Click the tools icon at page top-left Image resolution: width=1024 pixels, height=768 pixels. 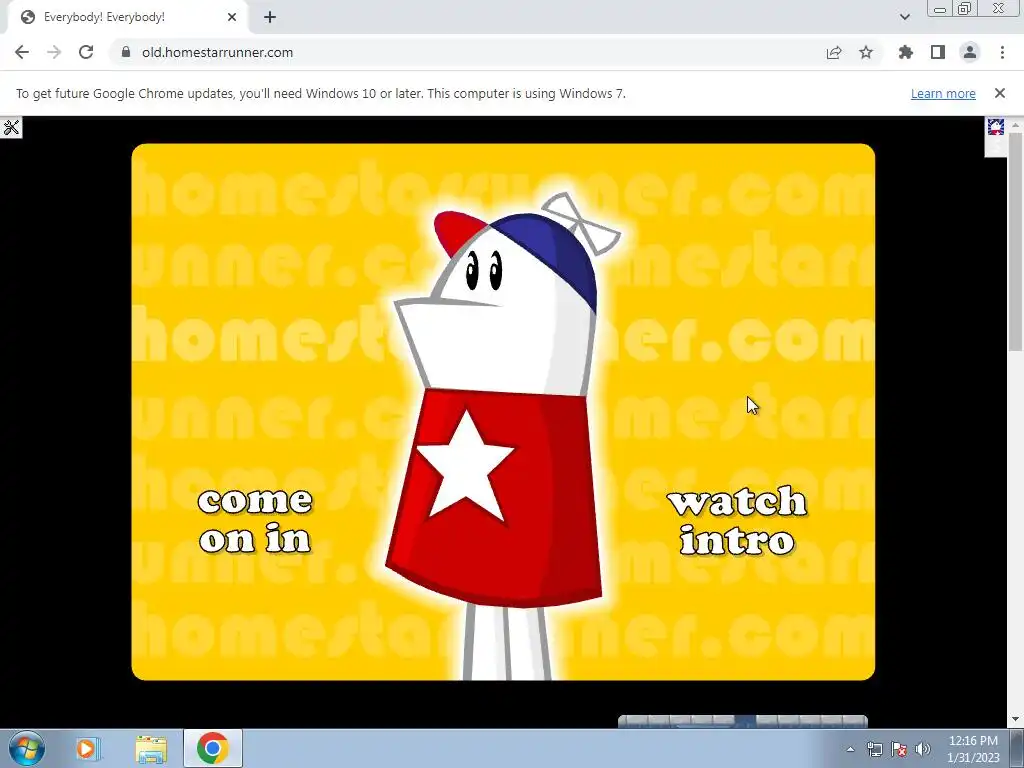[x=11, y=127]
